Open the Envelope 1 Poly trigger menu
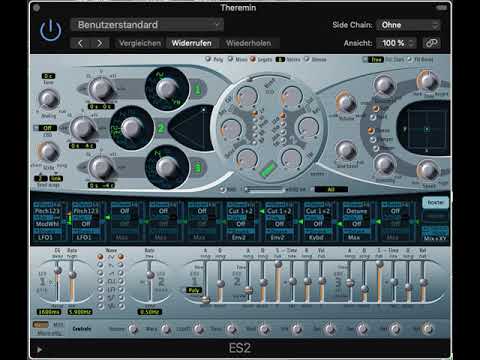This screenshot has height=360, width=480. 194,290
